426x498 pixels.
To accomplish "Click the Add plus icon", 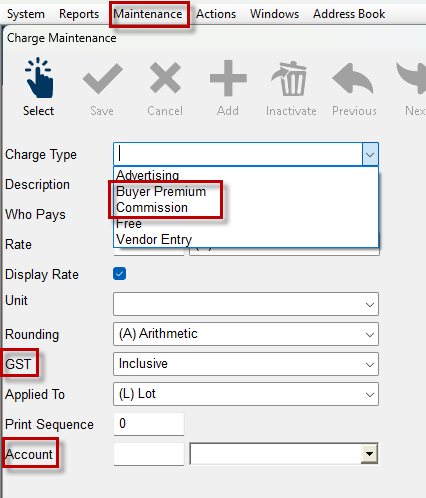I will click(x=228, y=78).
